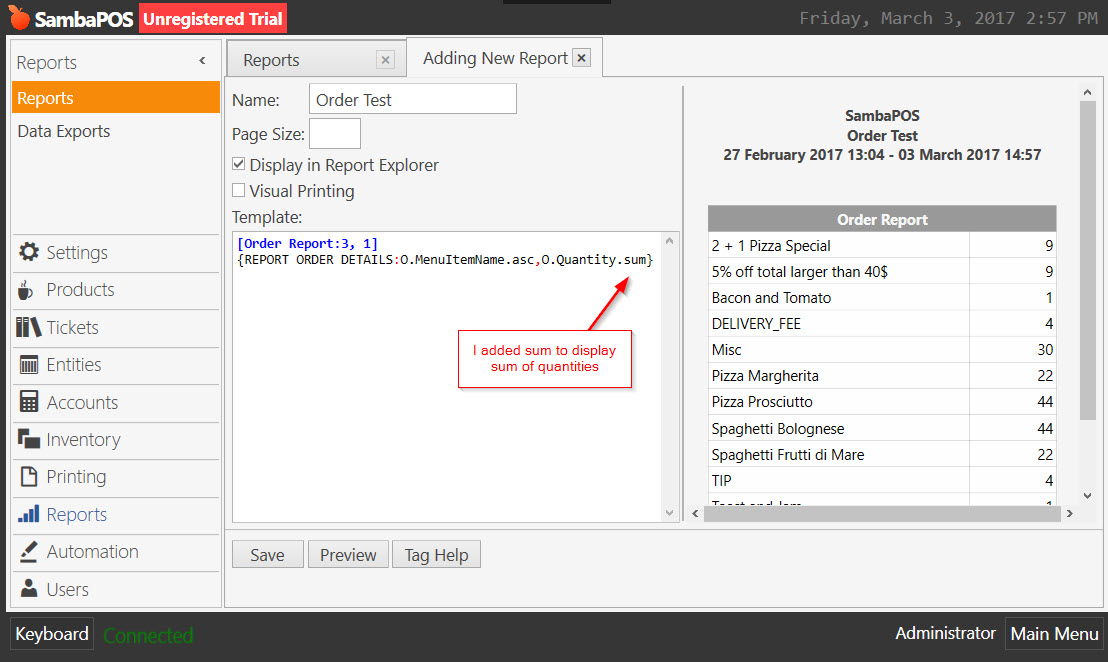Enable Visual Printing option
The height and width of the screenshot is (662, 1108).
(x=238, y=191)
